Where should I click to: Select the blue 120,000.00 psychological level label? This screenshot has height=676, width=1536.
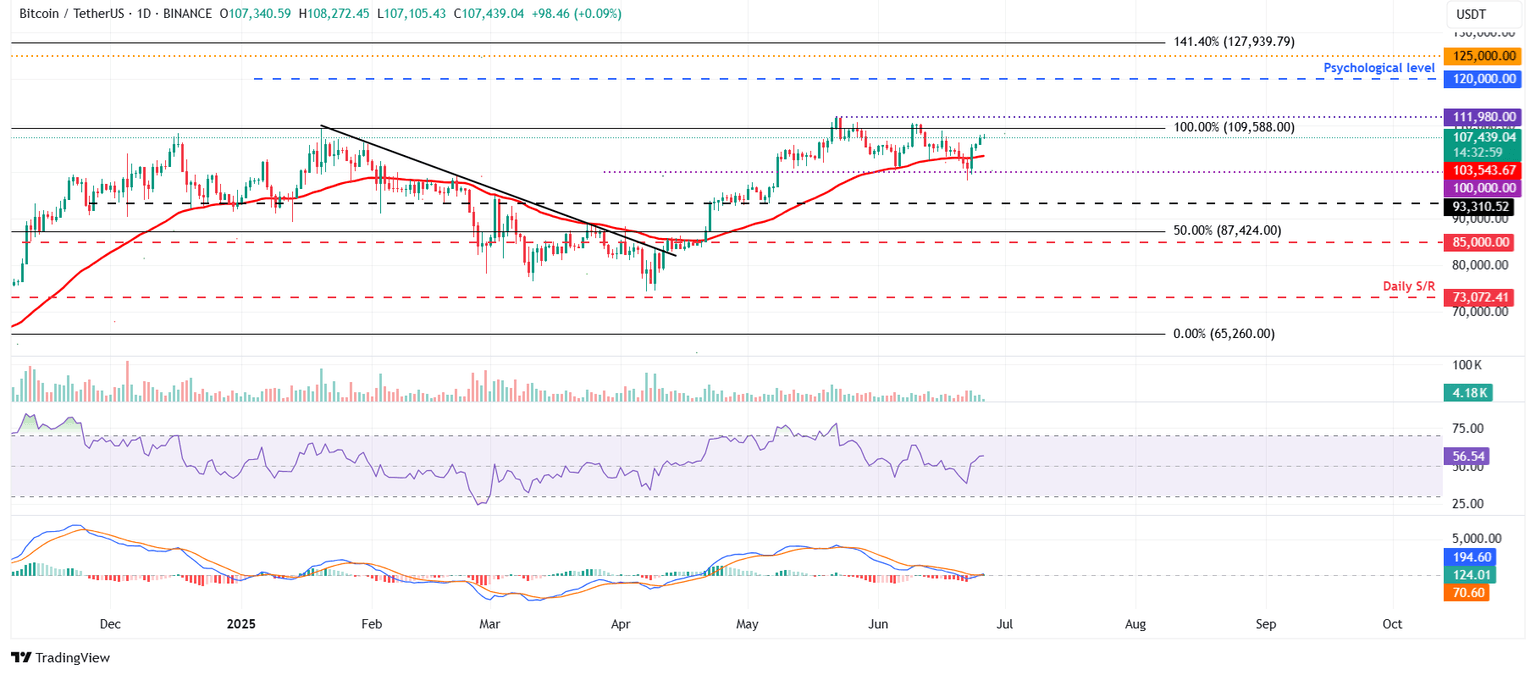pyautogui.click(x=1482, y=79)
